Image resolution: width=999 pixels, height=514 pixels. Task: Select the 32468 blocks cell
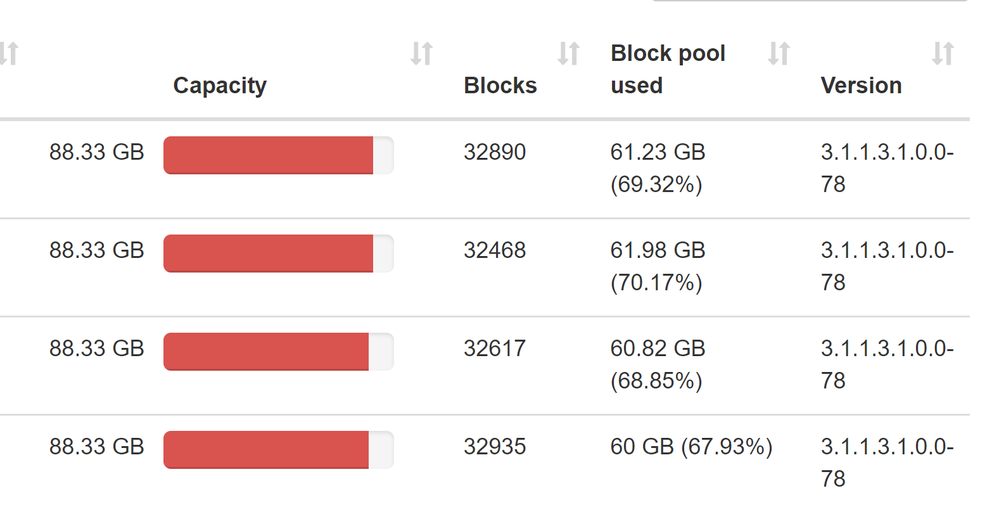click(x=494, y=250)
